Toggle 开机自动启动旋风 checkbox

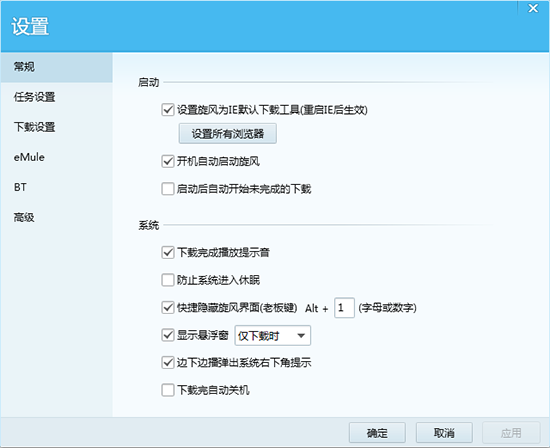point(168,161)
